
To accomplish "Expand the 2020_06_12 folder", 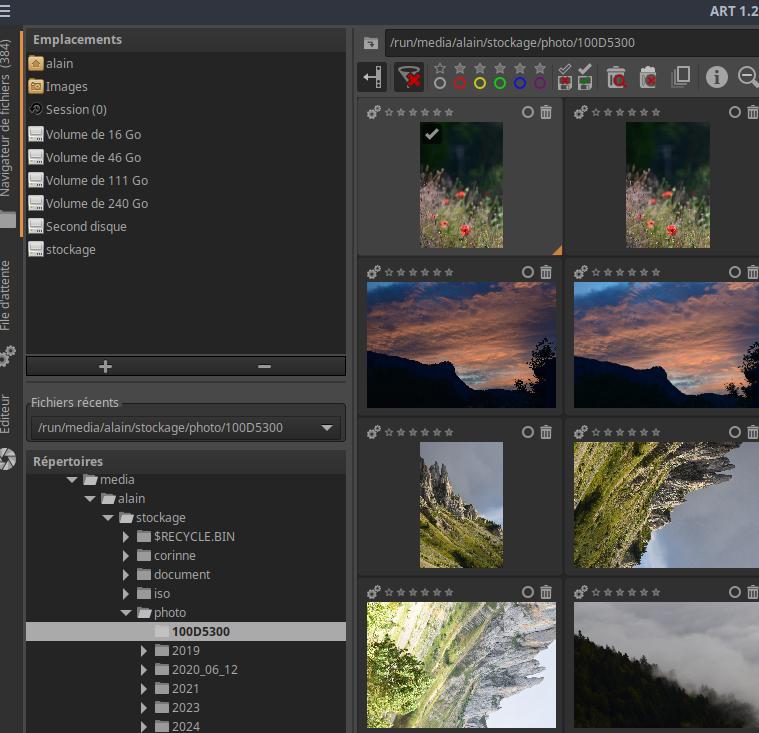I will click(x=144, y=670).
